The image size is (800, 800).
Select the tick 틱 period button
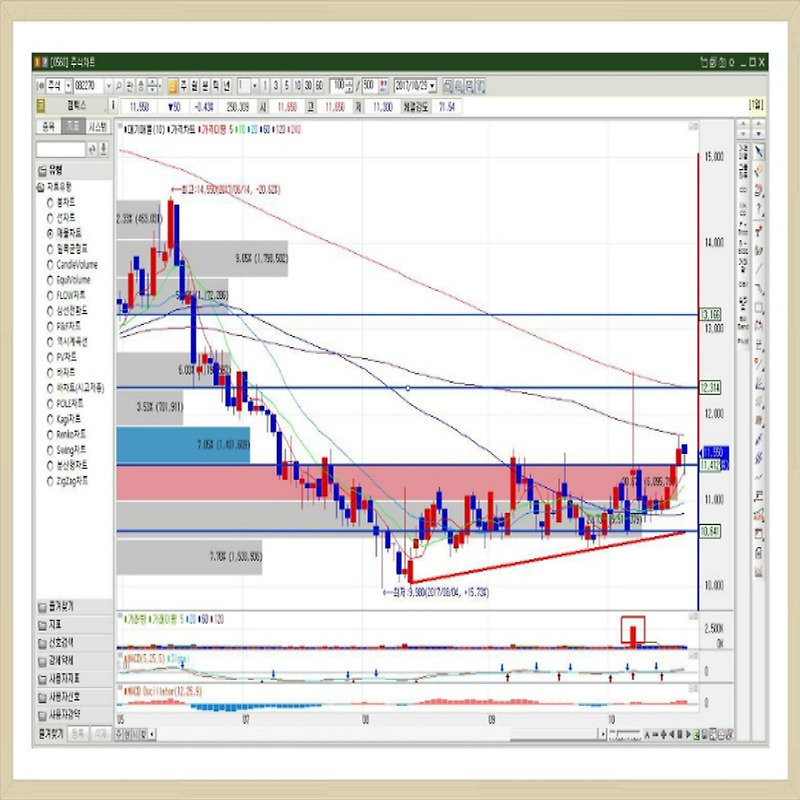point(216,86)
